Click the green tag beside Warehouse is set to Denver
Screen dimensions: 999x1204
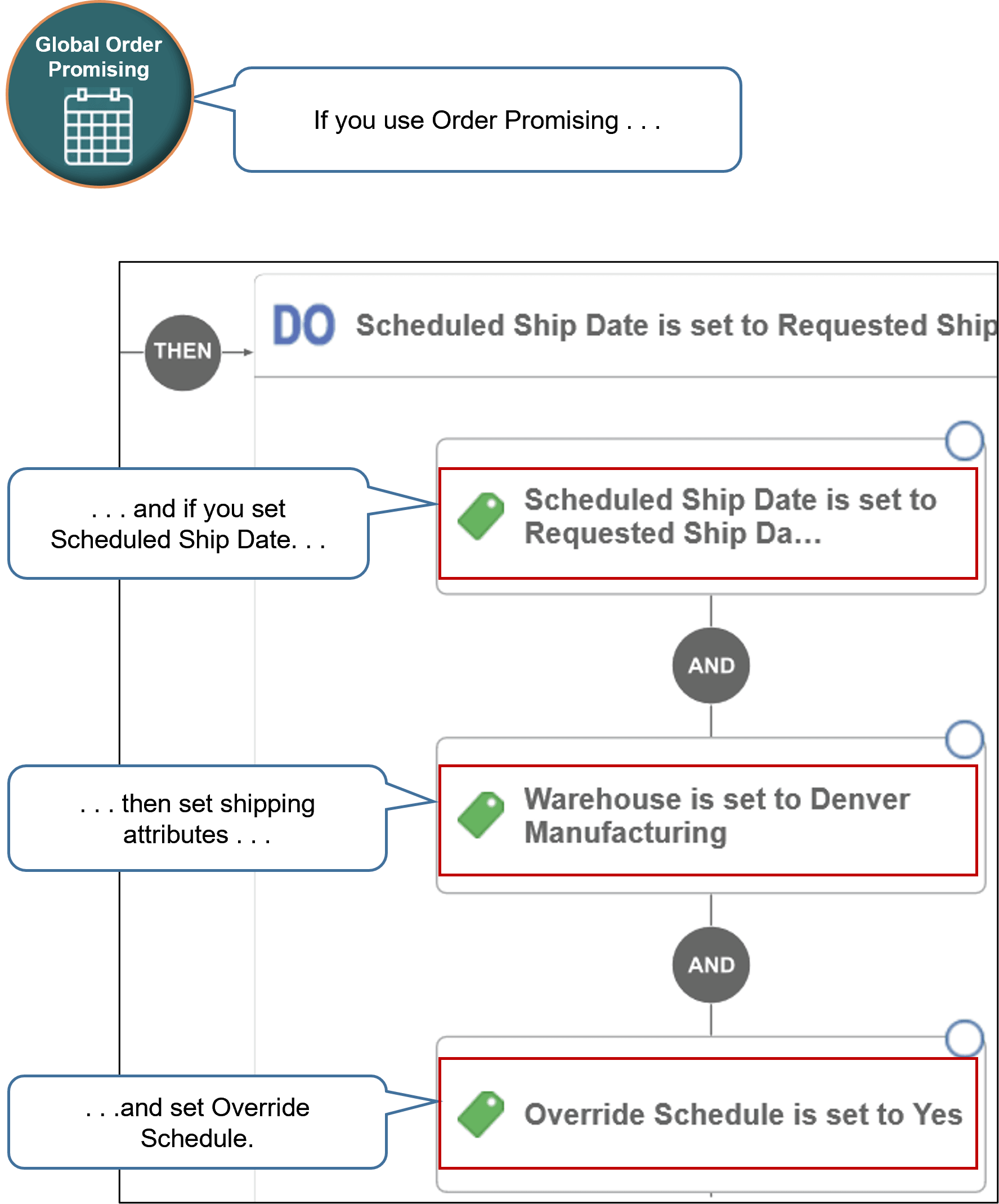[480, 814]
